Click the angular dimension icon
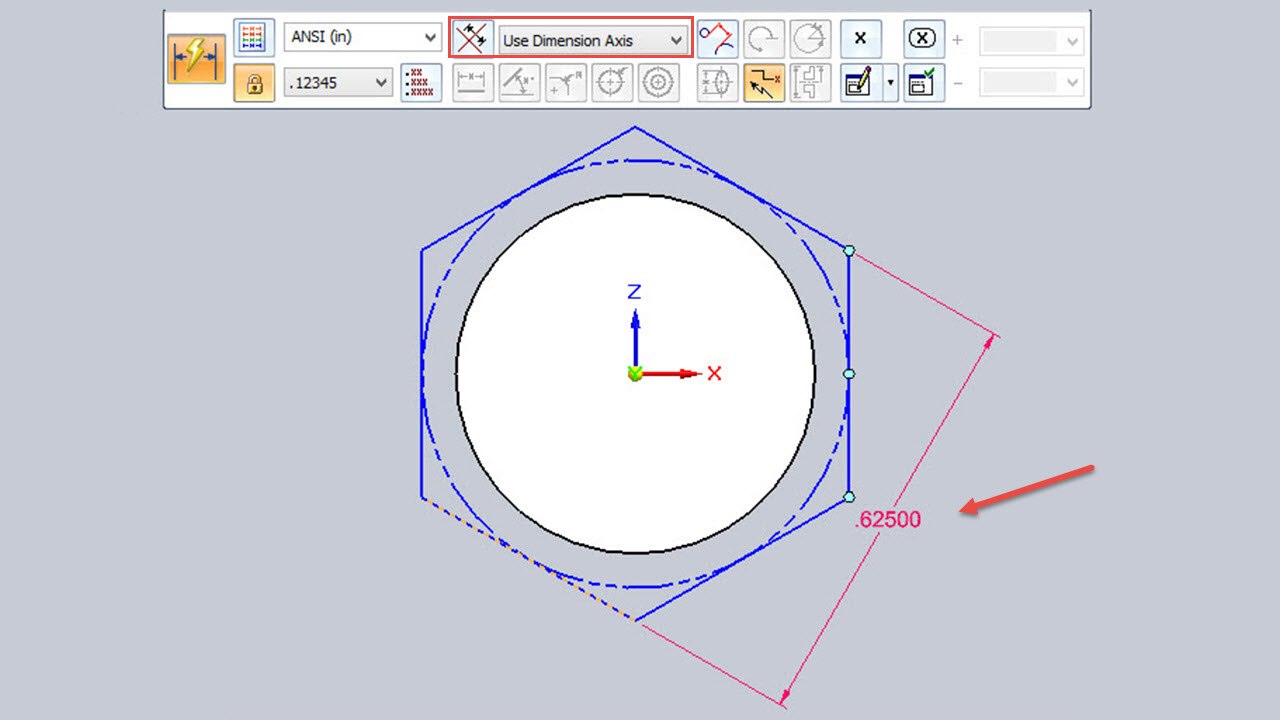This screenshot has width=1280, height=720. (520, 83)
